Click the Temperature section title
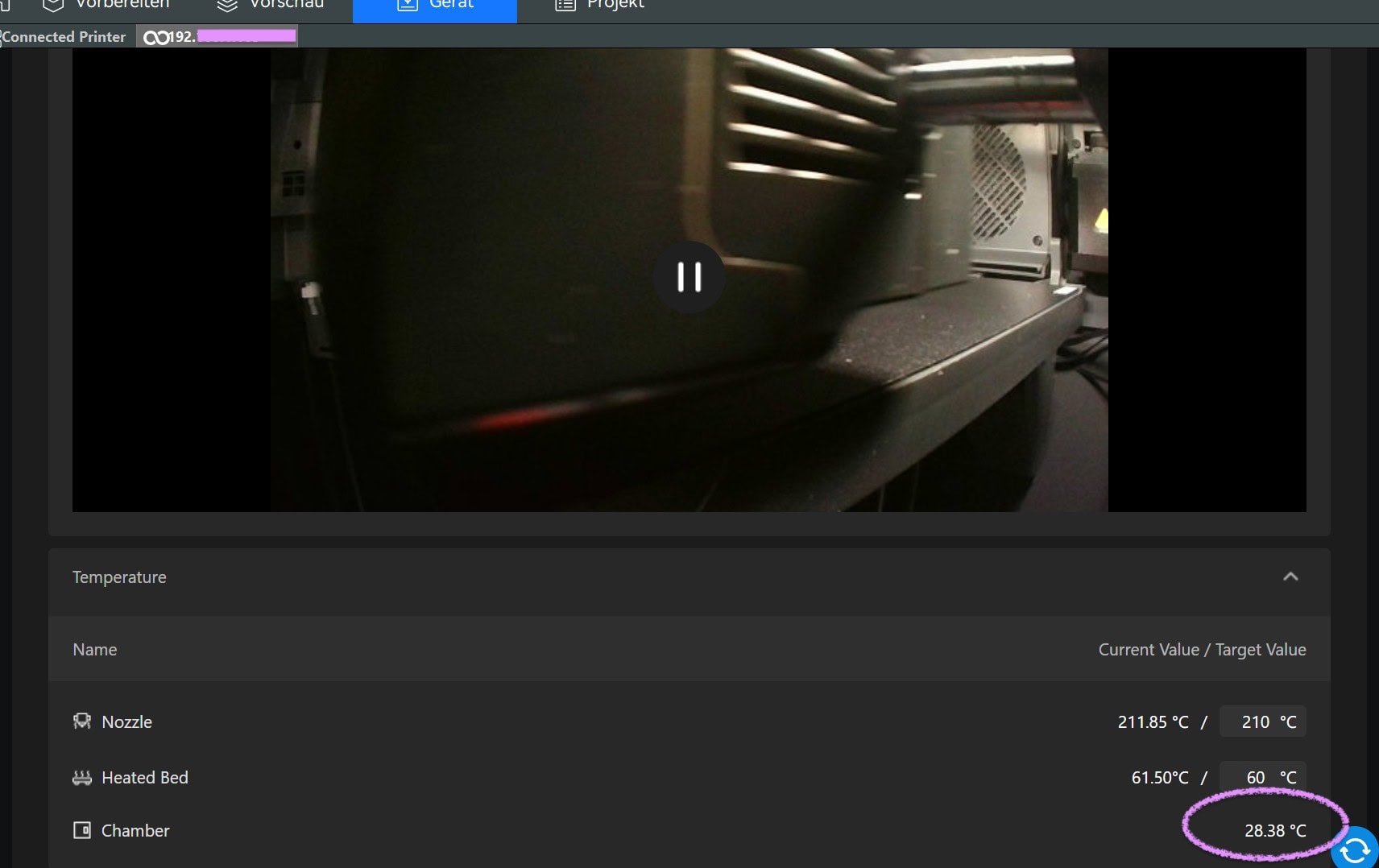The image size is (1379, 868). click(x=119, y=577)
